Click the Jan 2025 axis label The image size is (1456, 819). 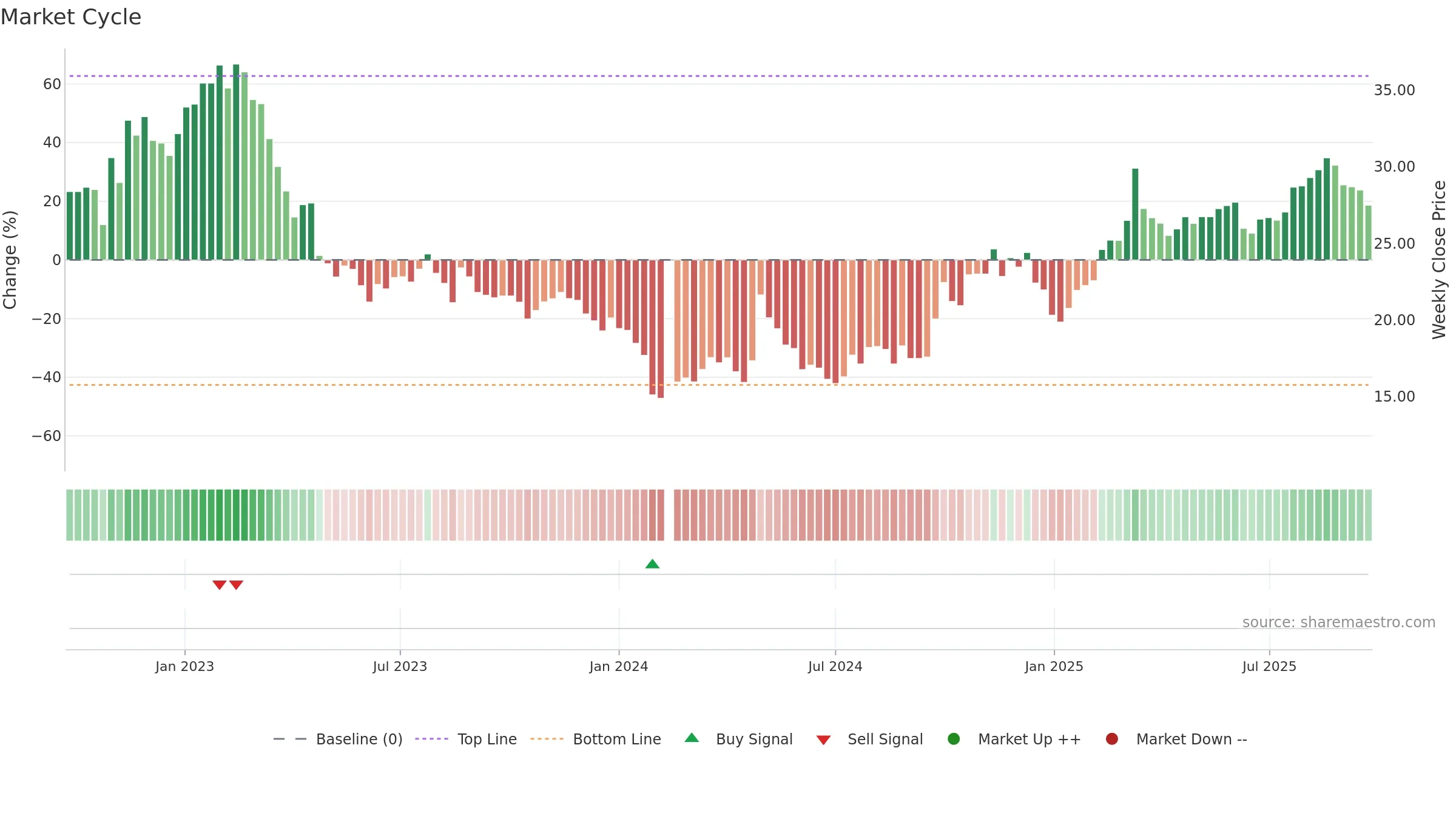[x=1054, y=667]
